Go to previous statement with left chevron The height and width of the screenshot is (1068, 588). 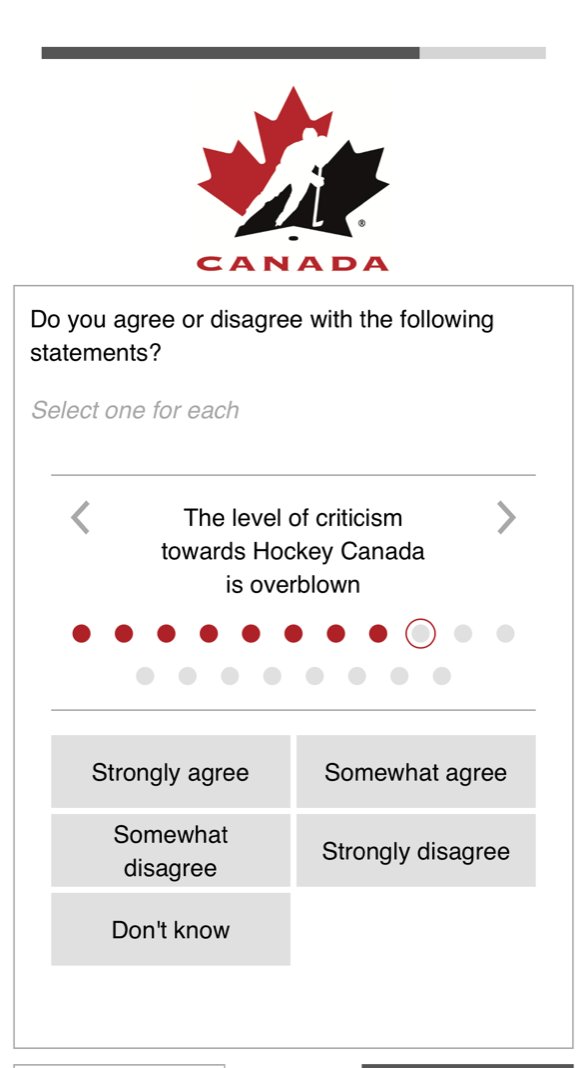click(80, 518)
